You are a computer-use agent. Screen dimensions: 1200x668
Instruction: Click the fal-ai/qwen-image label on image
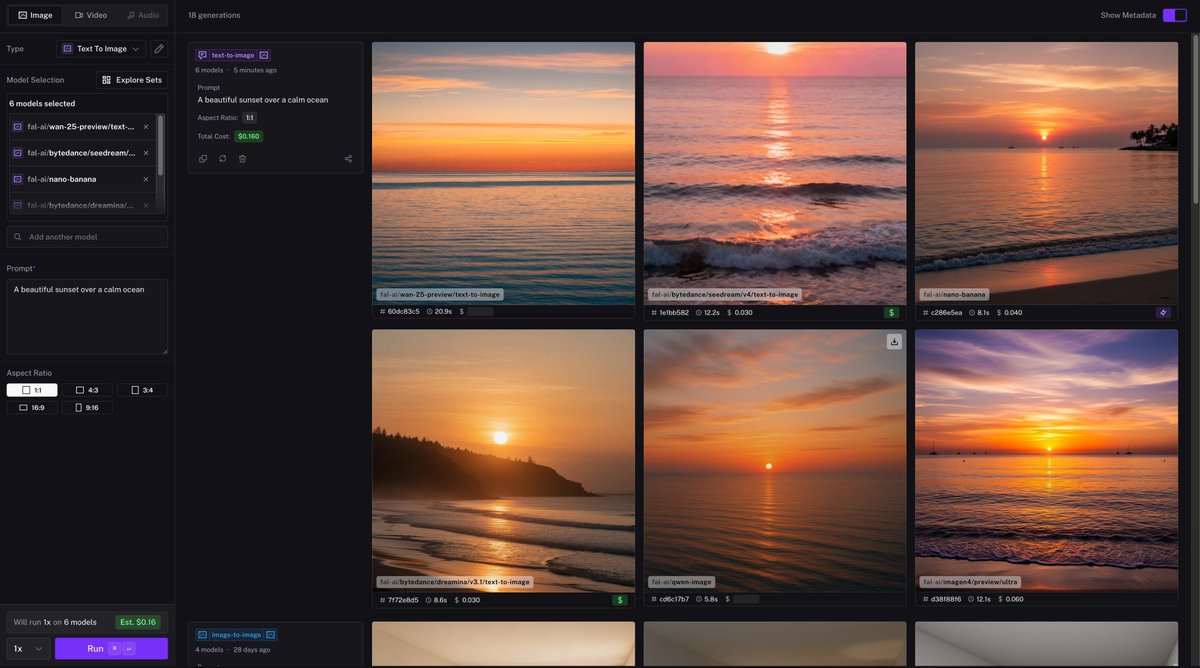(681, 582)
